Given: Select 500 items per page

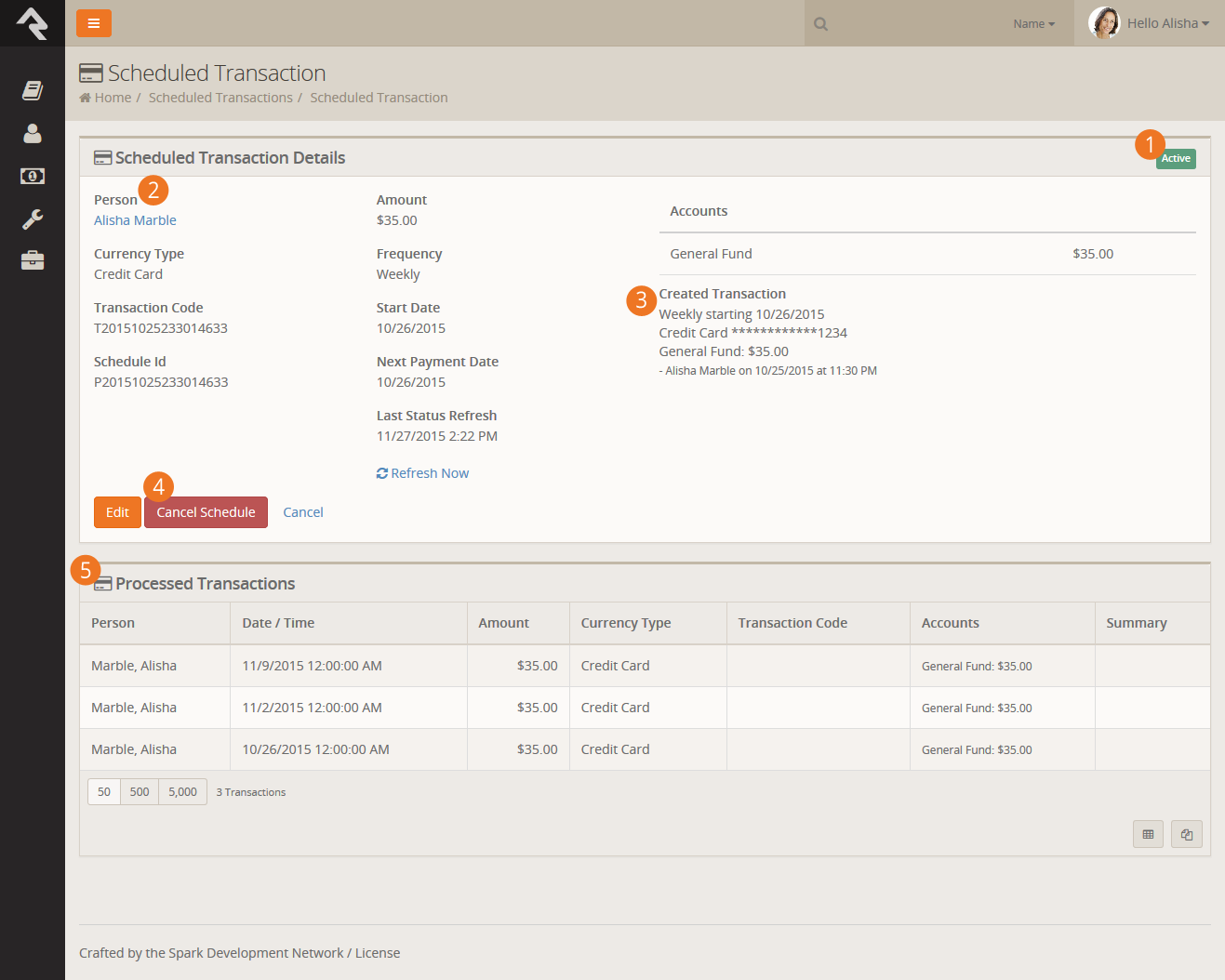Looking at the screenshot, I should [140, 792].
